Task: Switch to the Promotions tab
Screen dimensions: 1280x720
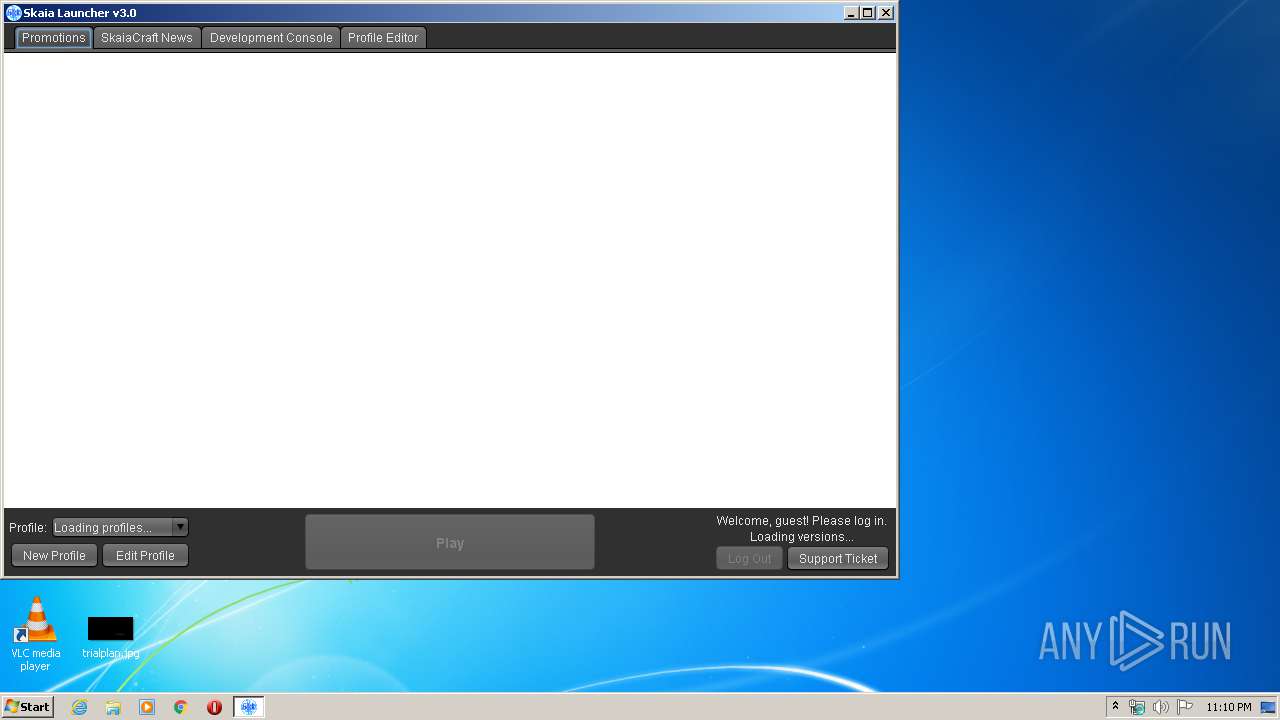Action: click(x=54, y=38)
